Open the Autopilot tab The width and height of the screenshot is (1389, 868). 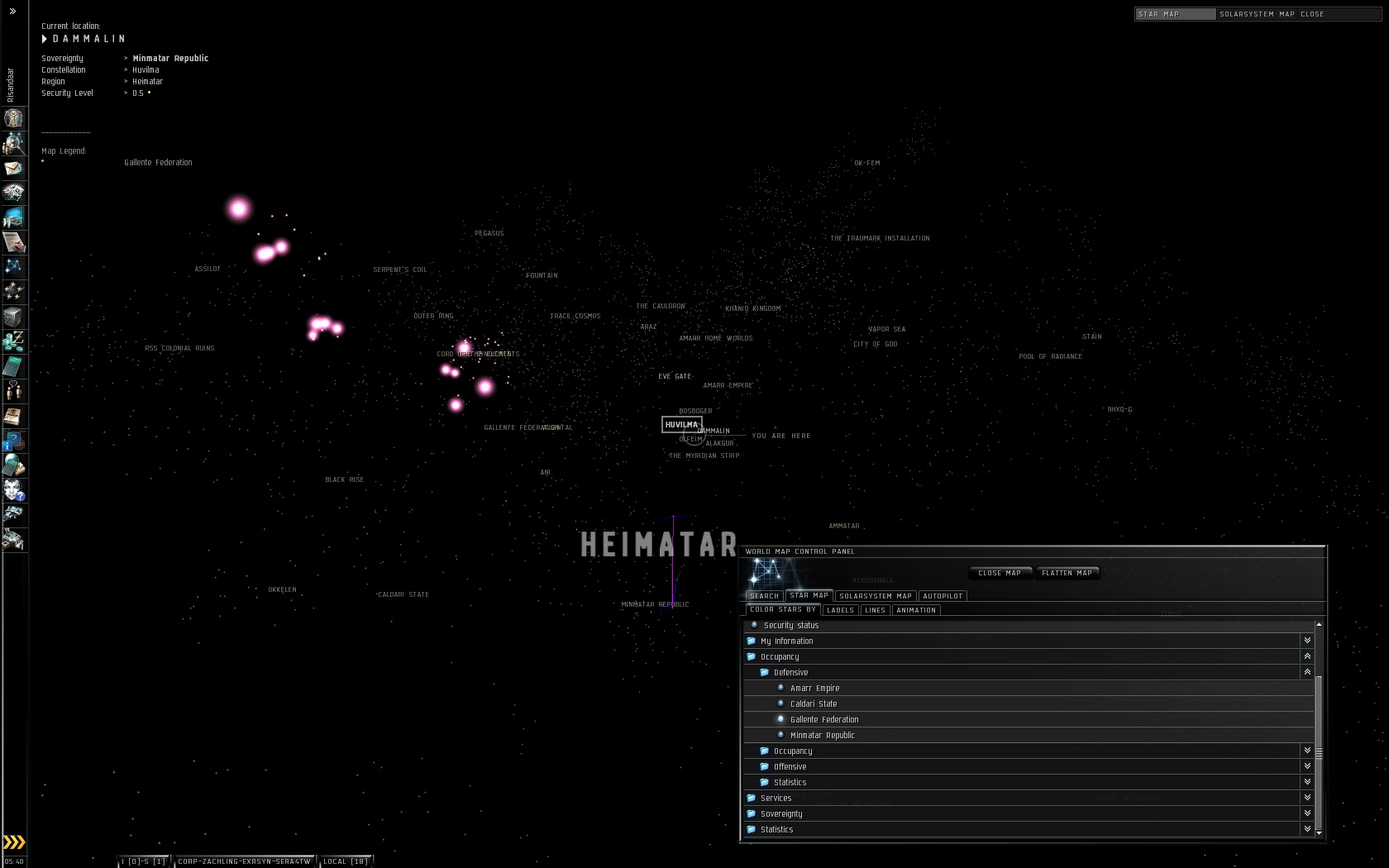(x=943, y=596)
